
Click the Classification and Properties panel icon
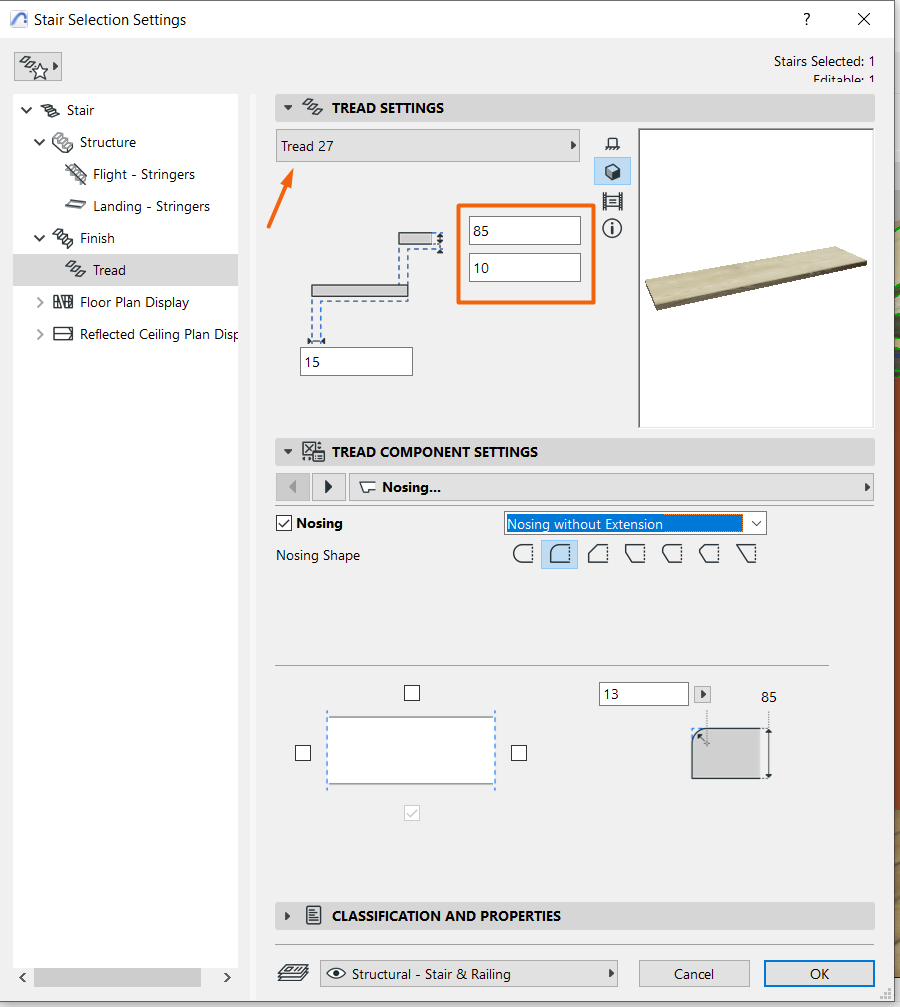(x=313, y=915)
